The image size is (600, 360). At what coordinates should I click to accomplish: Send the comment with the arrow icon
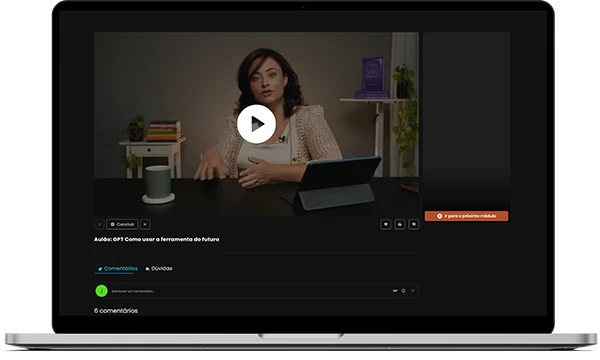click(x=412, y=291)
